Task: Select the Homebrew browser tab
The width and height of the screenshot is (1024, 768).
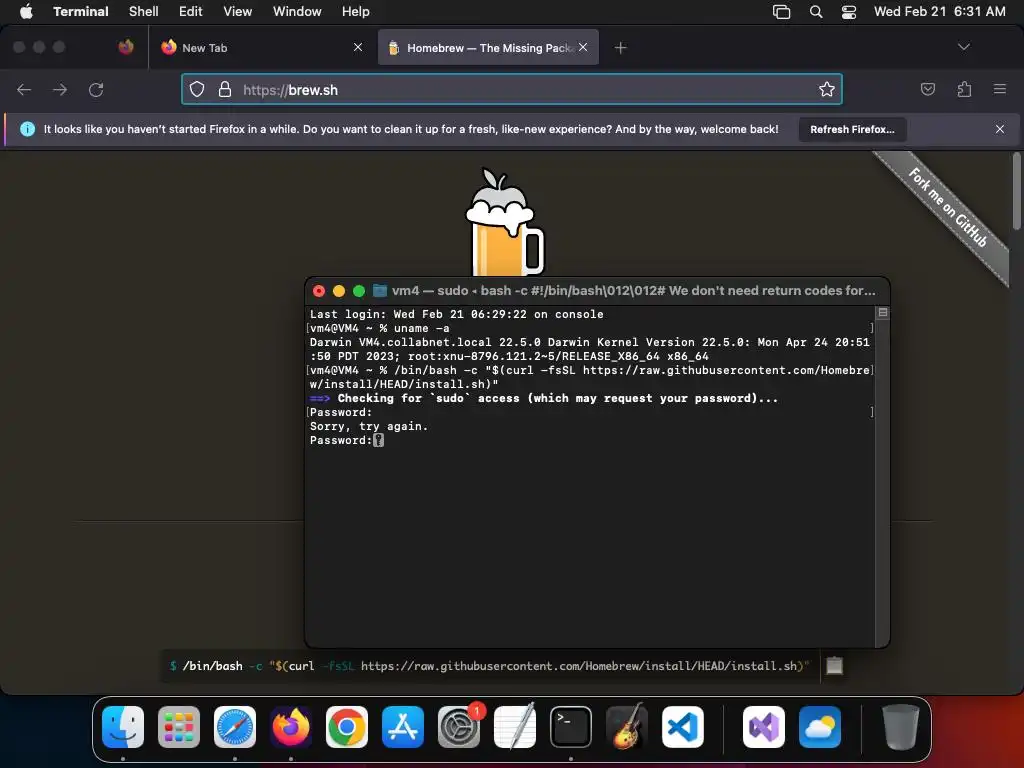Action: [x=488, y=48]
